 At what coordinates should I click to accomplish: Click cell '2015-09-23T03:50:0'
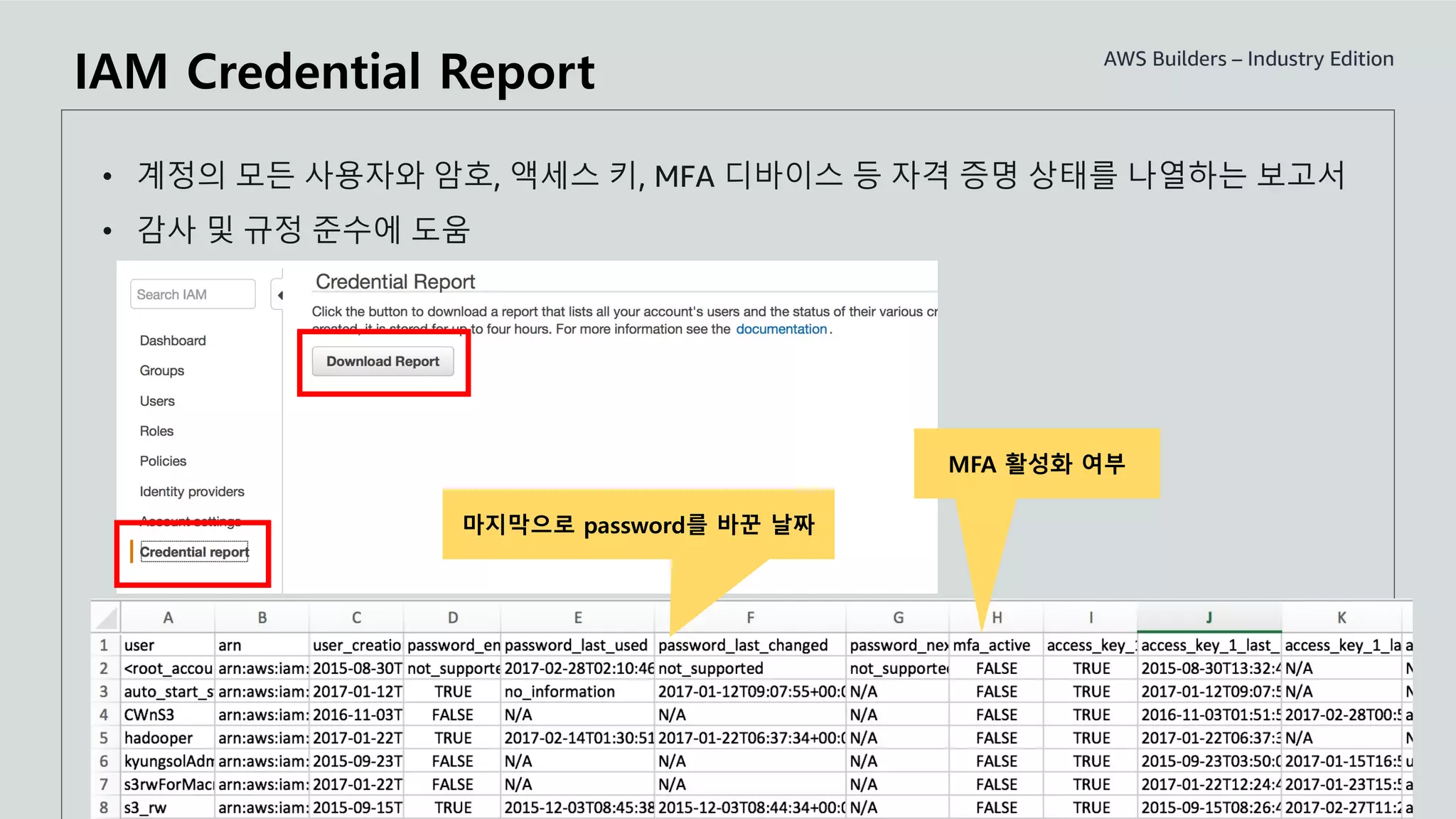click(1209, 761)
